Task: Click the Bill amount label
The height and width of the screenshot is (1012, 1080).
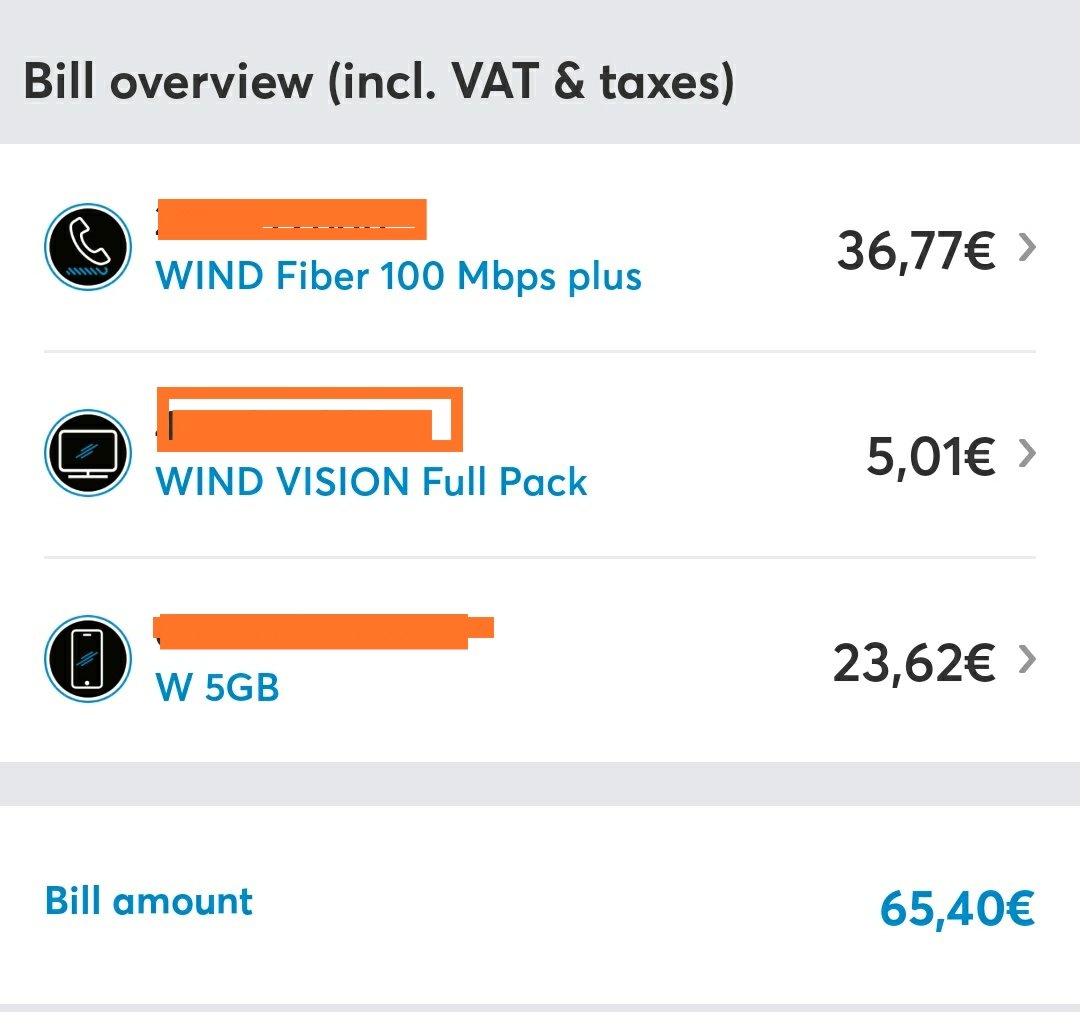Action: point(149,900)
